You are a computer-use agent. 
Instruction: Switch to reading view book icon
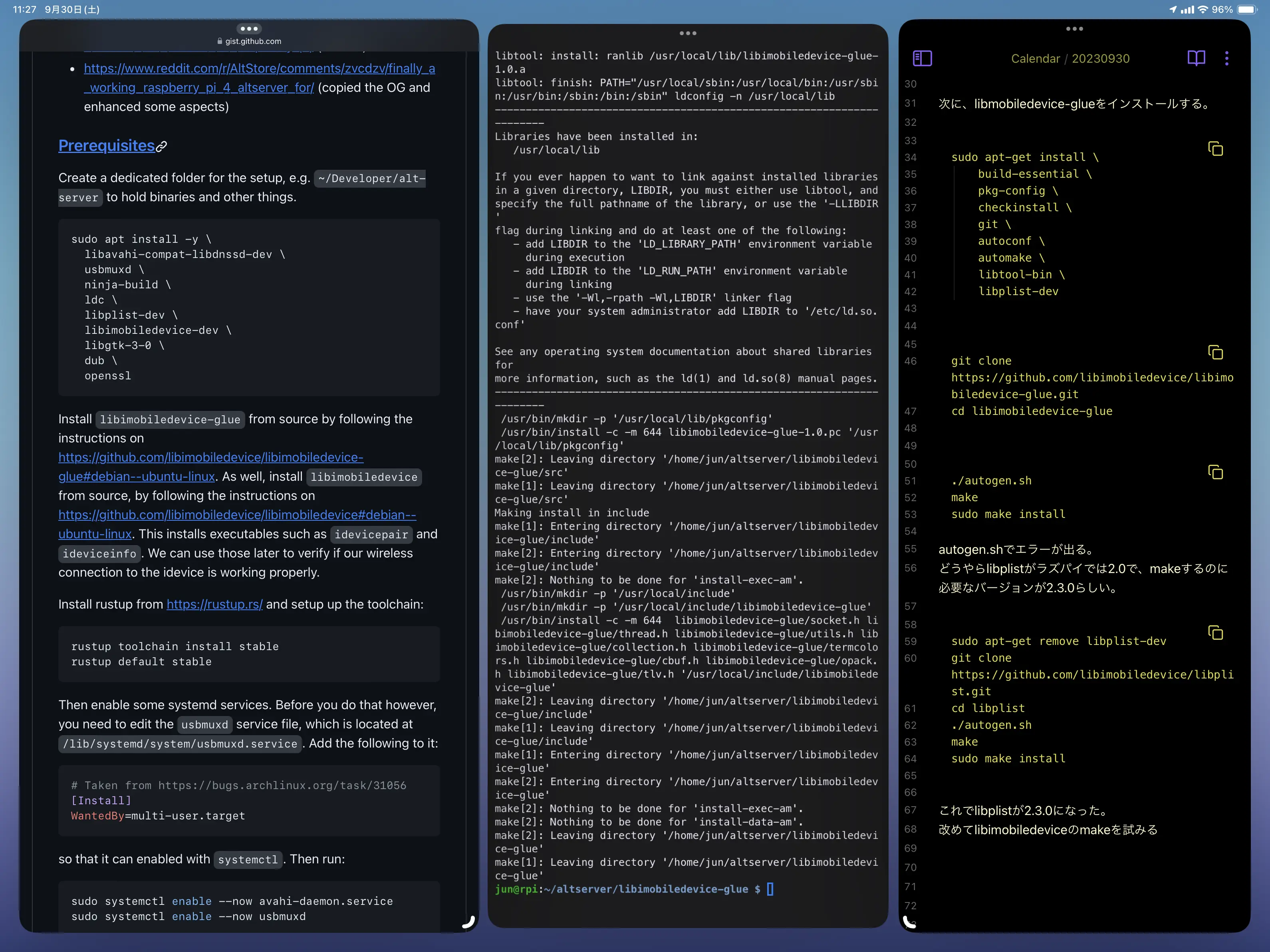coord(1196,58)
